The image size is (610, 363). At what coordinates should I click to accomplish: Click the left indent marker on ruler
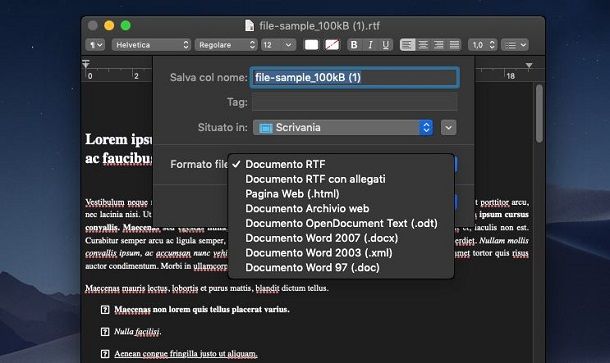86,64
